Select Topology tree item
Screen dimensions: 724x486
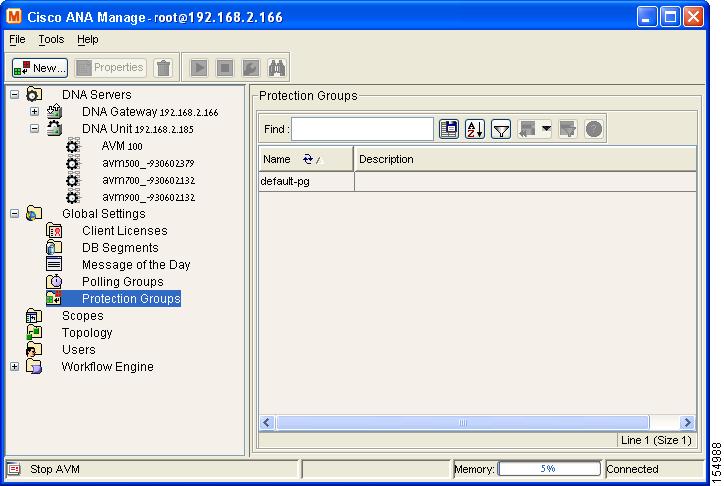coord(87,333)
